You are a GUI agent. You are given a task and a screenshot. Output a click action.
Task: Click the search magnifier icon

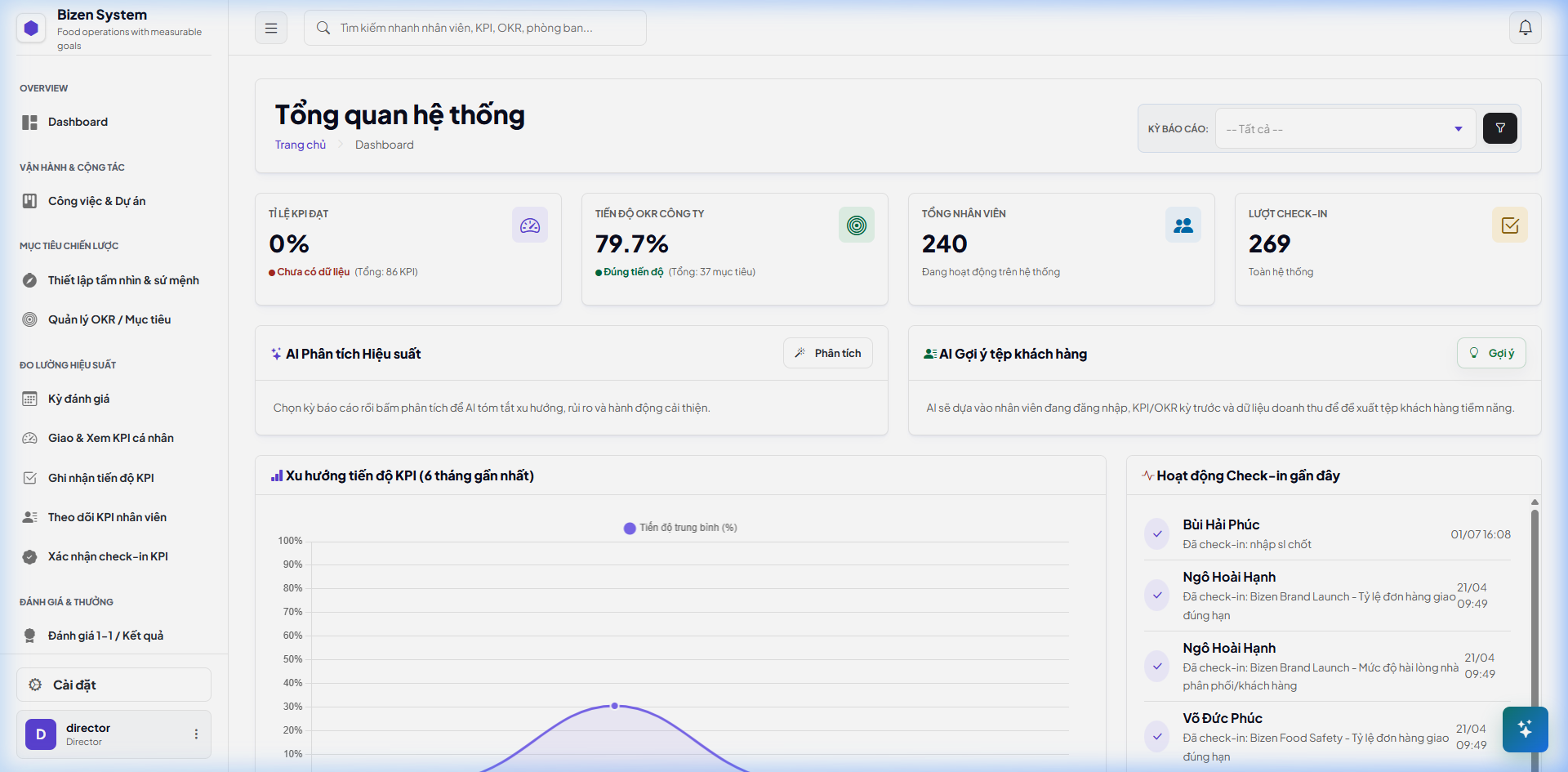point(323,28)
